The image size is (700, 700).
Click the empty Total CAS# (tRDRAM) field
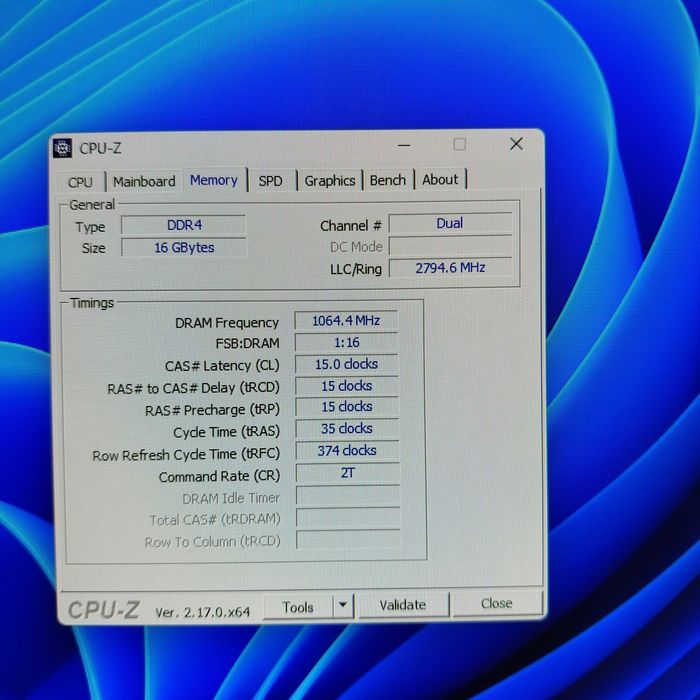[348, 518]
